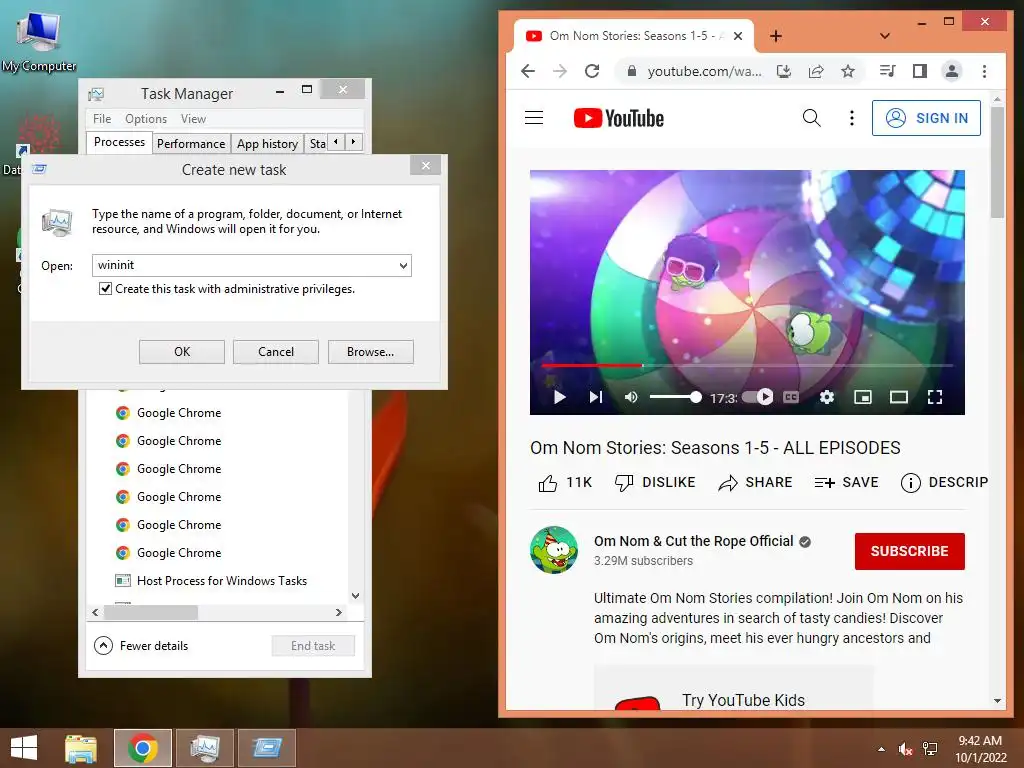Switch to the App history tab

pos(267,144)
